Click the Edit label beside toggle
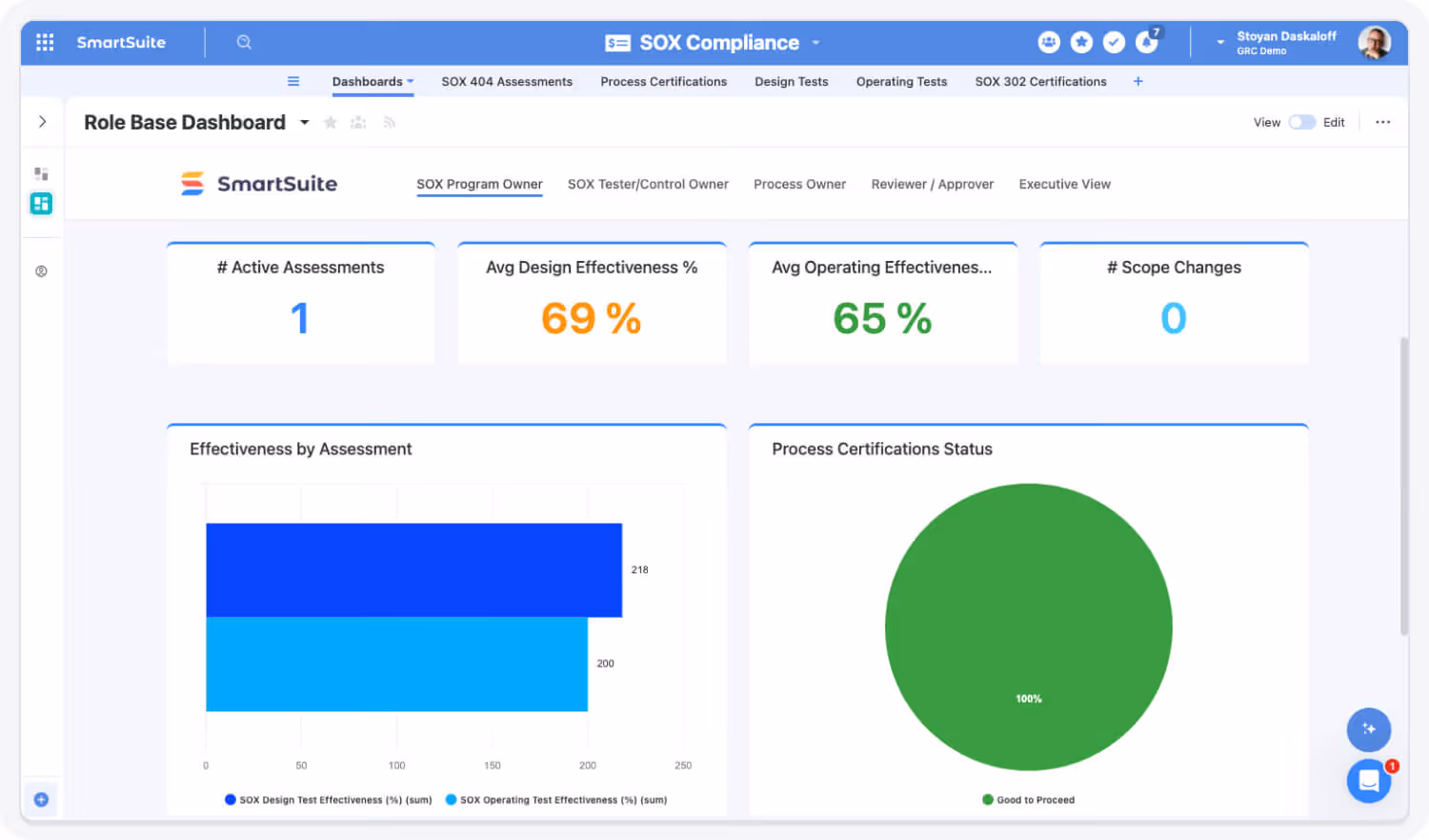The height and width of the screenshot is (840, 1429). click(1334, 122)
